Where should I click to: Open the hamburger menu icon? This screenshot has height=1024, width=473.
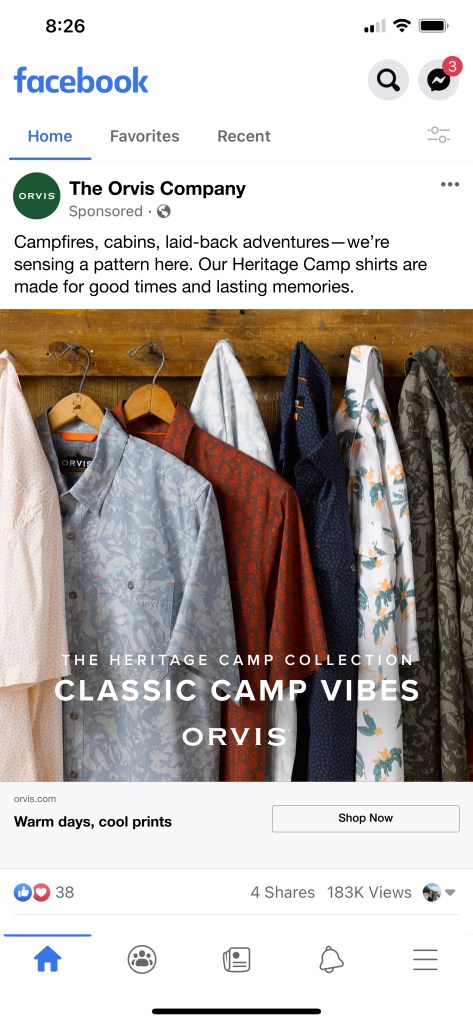[x=425, y=959]
